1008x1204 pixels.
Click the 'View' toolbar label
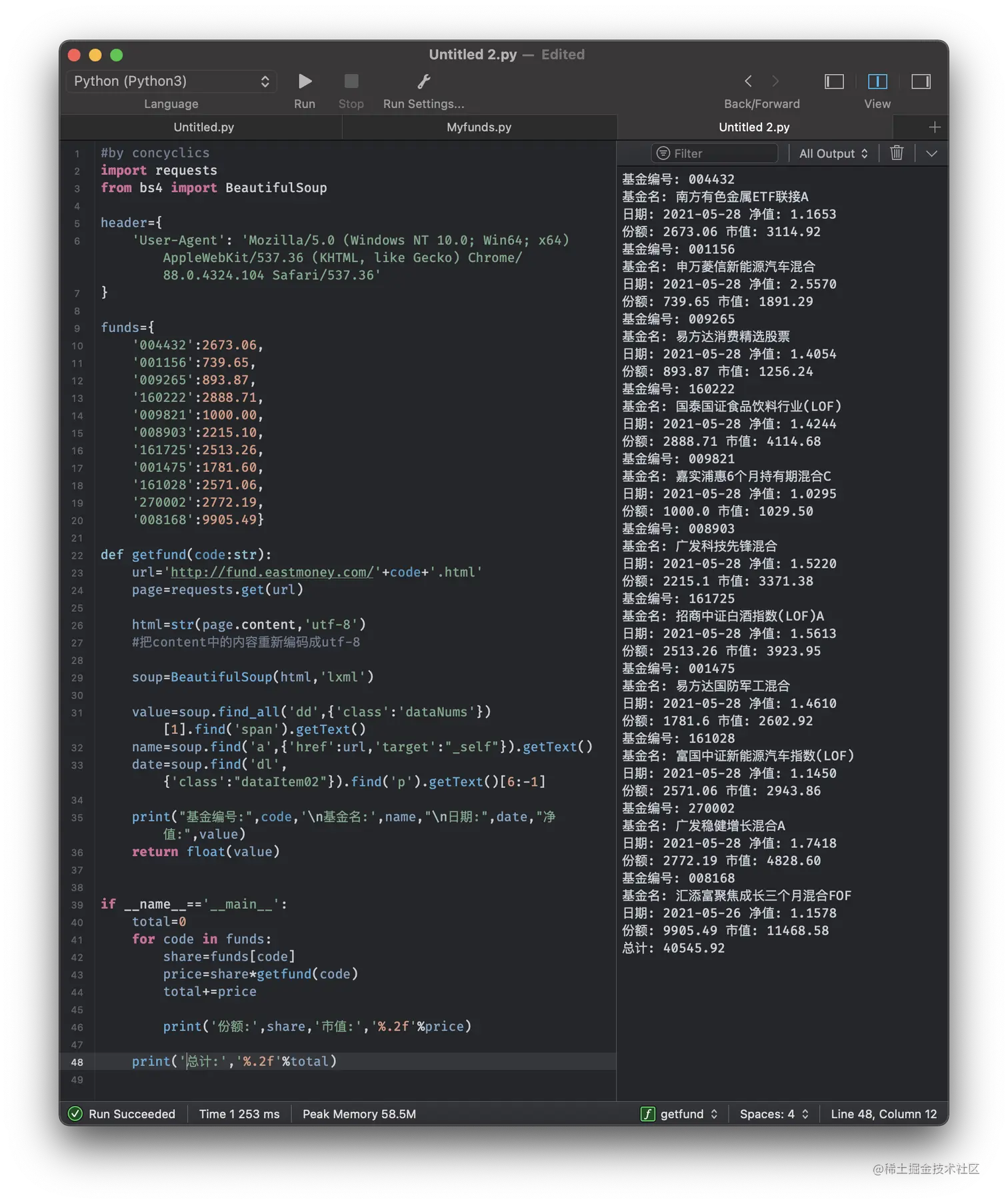point(877,104)
